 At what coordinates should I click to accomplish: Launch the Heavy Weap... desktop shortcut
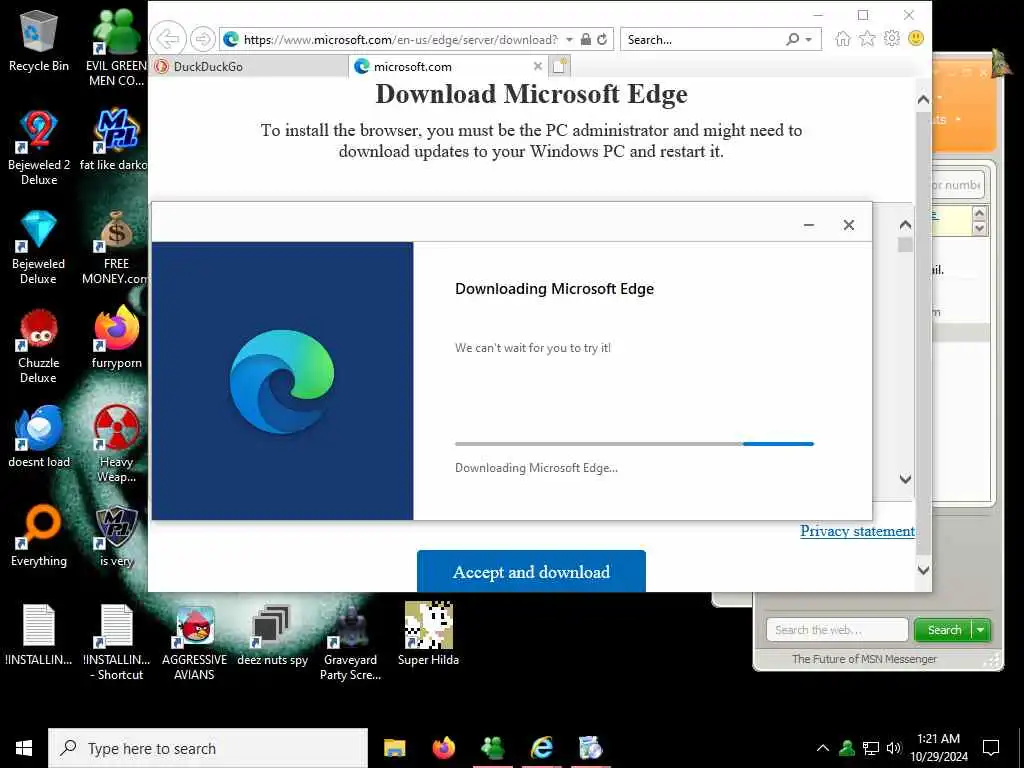pyautogui.click(x=116, y=444)
